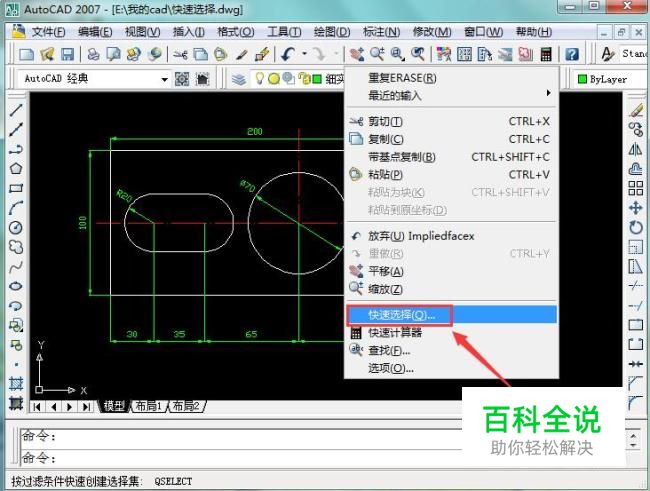Screen dimensions: 650x491
Task: Toggle the layer freeze sun icon
Action: pos(274,78)
